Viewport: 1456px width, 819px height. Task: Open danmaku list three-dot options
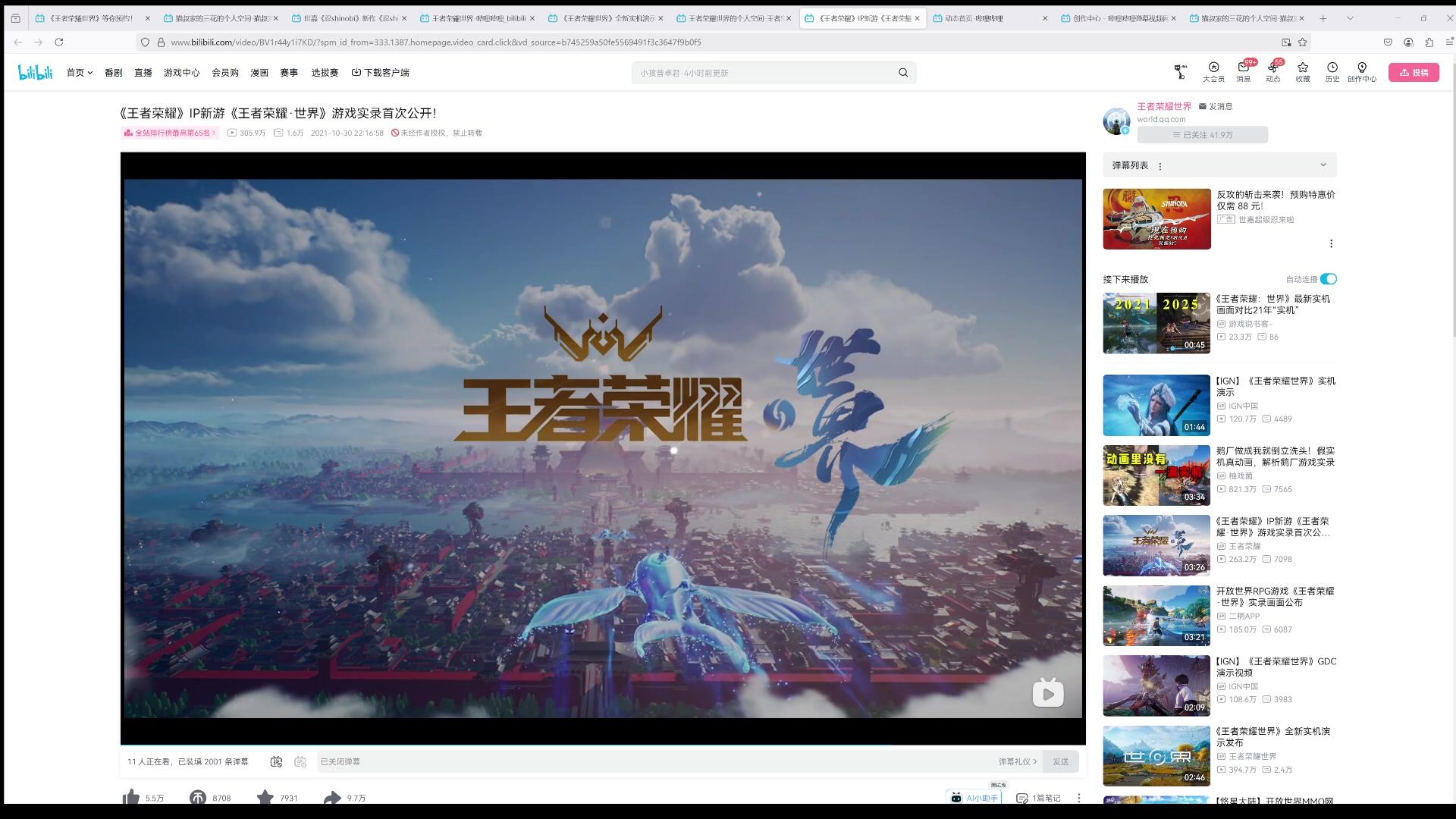1160,166
